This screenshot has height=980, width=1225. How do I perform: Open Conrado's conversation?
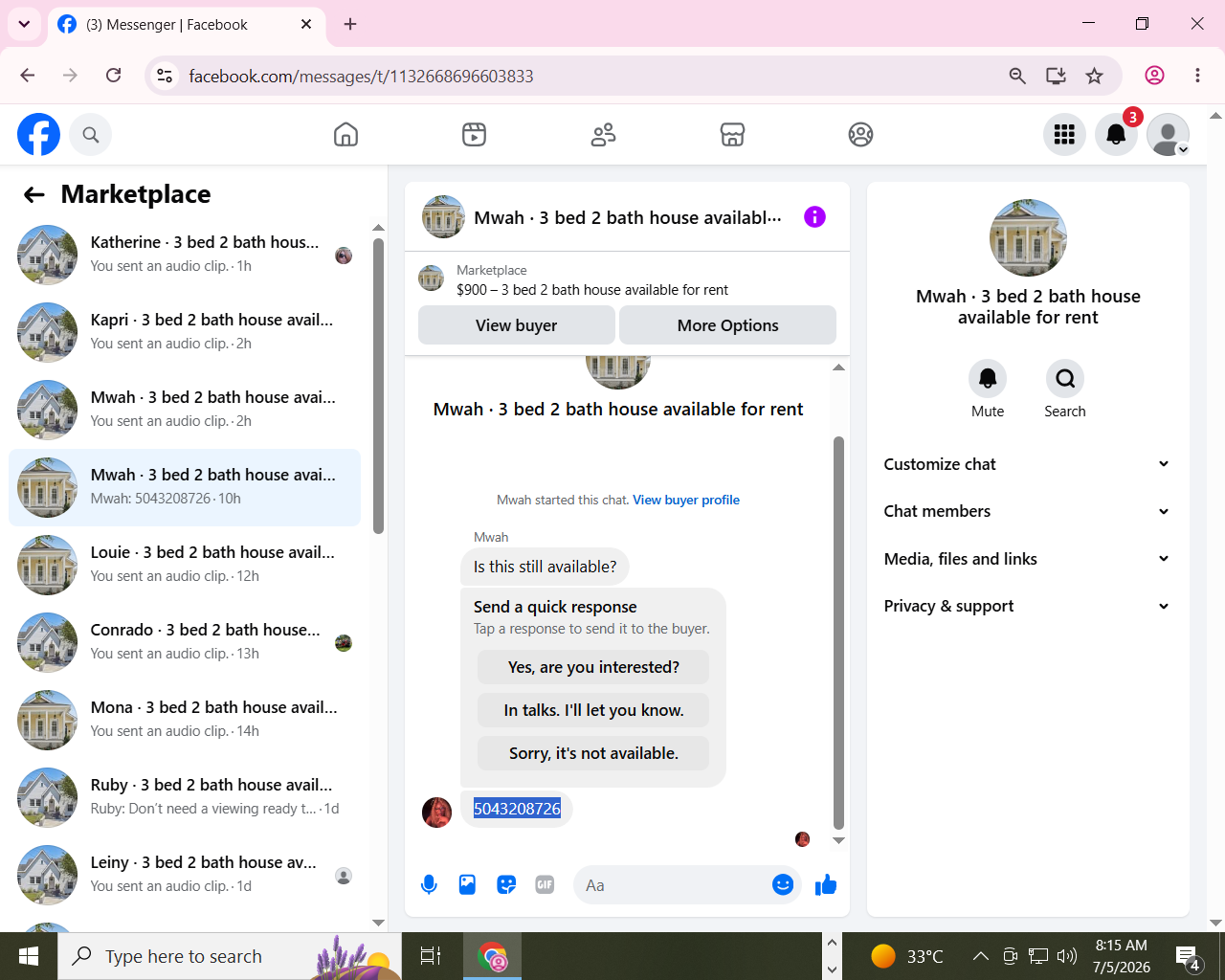click(185, 642)
